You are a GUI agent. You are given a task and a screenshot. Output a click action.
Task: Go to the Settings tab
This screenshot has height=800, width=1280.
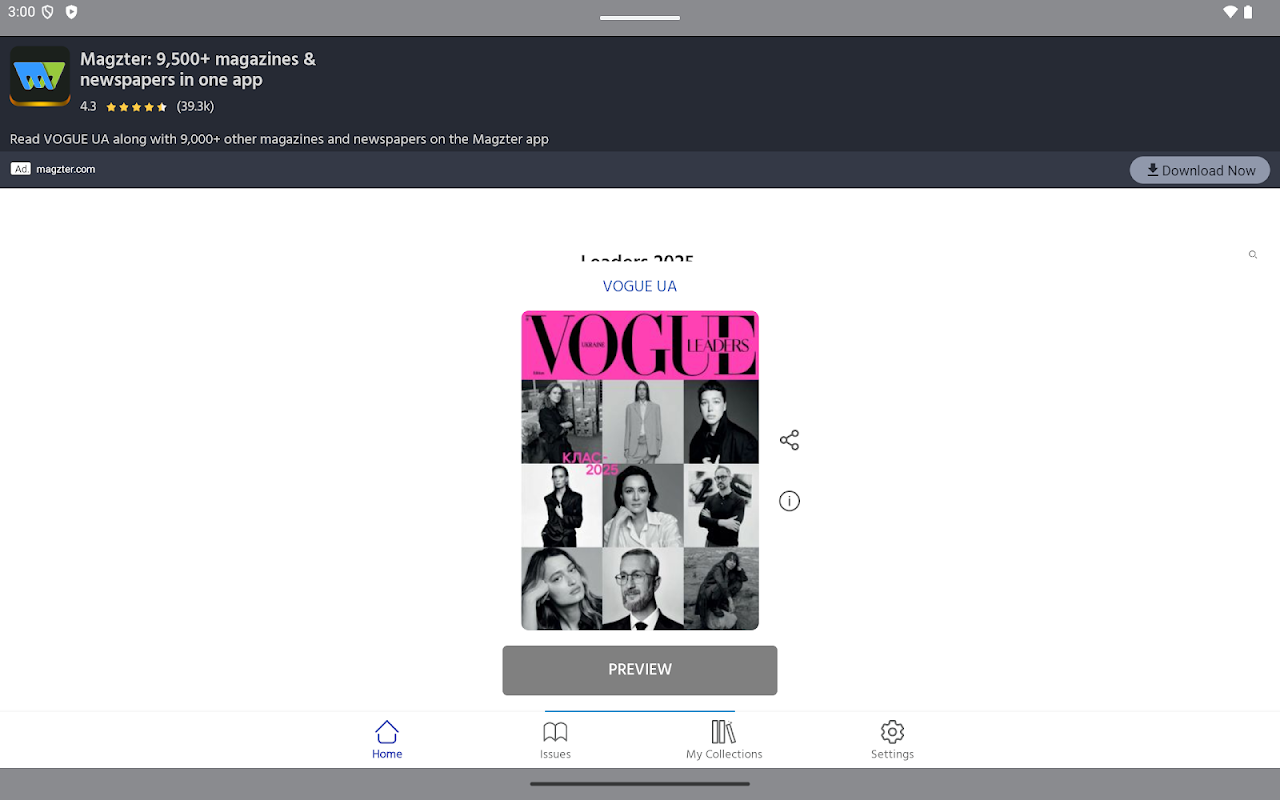click(892, 740)
